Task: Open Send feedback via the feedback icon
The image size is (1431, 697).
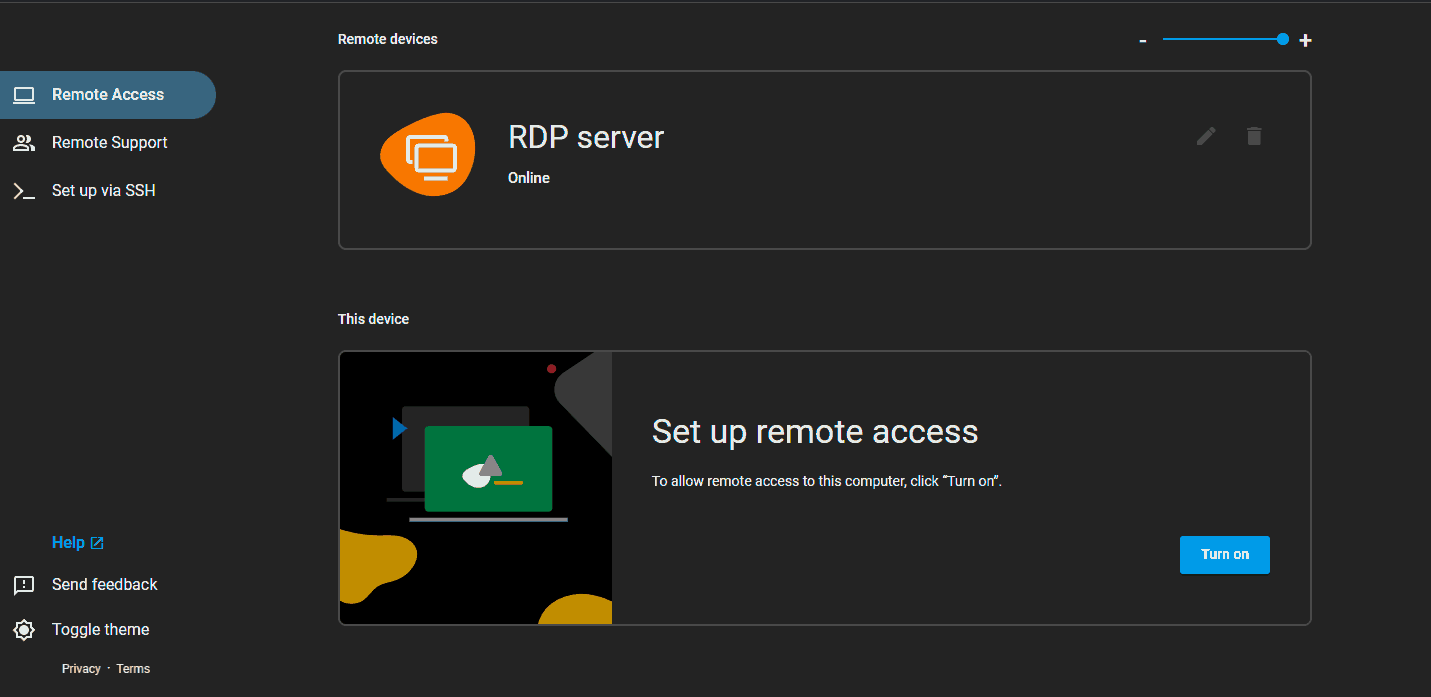Action: coord(24,585)
